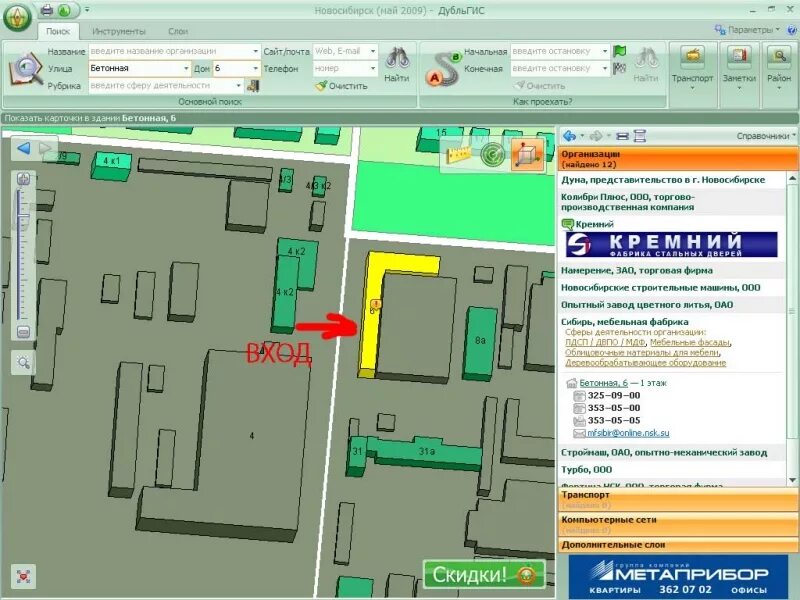Select Намерение, ЗАО, торговая фирма entry
Image resolution: width=800 pixels, height=600 pixels.
tap(637, 270)
